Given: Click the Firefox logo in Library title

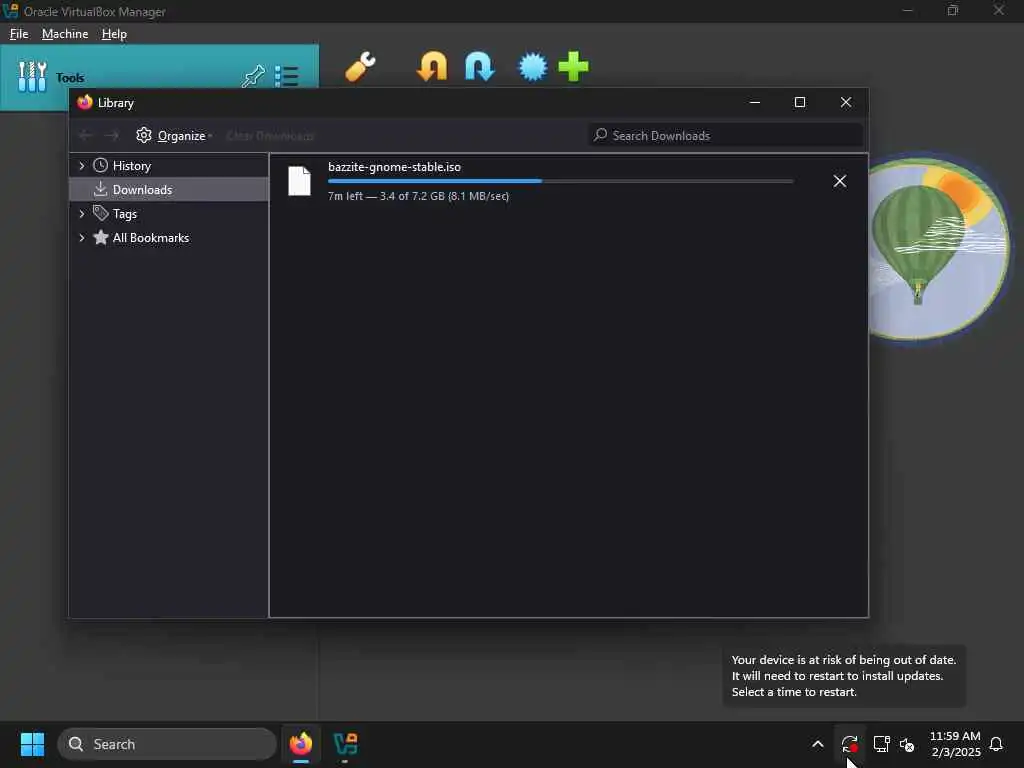Looking at the screenshot, I should point(85,103).
